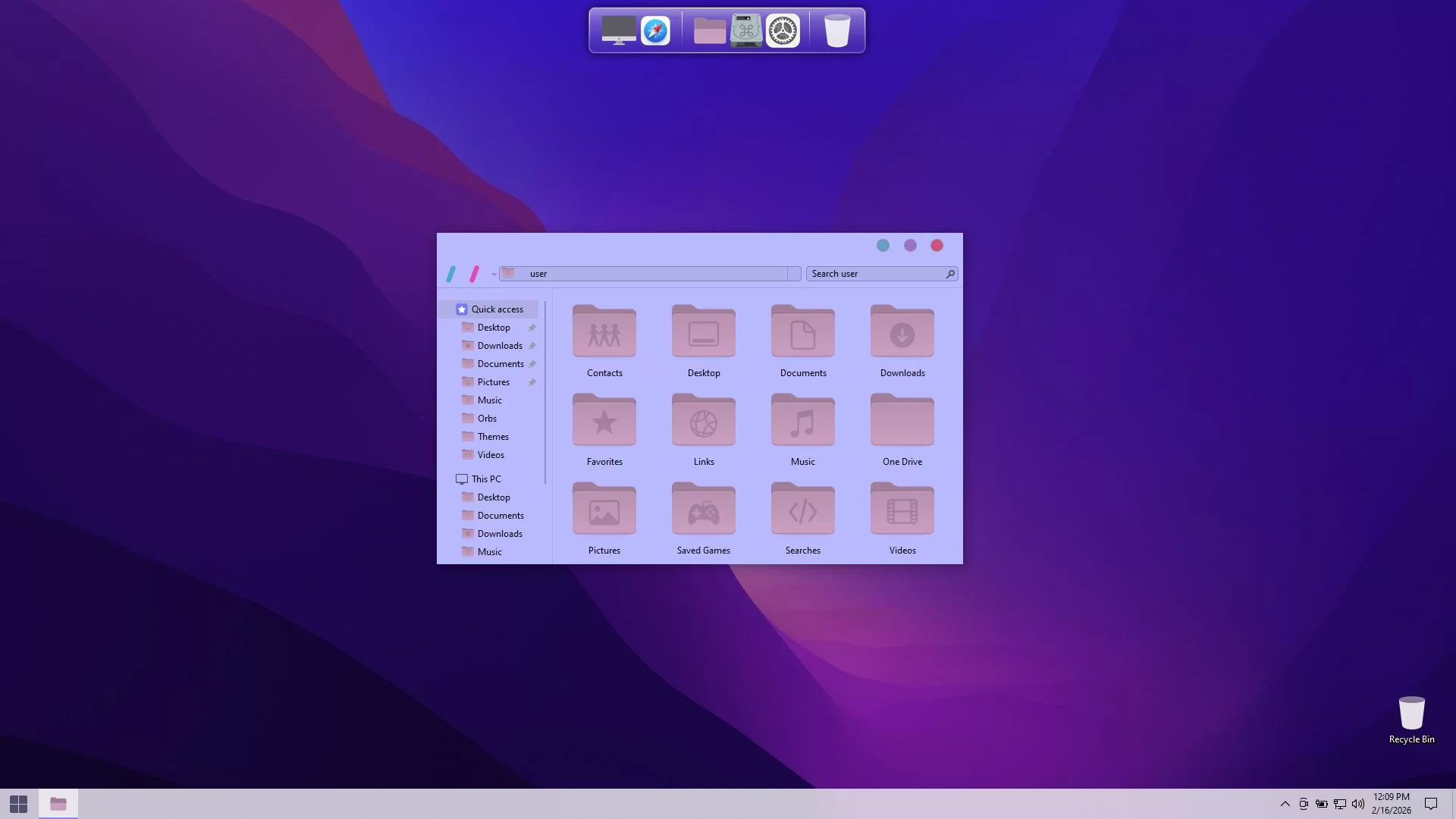The image size is (1456, 819).
Task: Open the Links globe folder
Action: (x=704, y=421)
